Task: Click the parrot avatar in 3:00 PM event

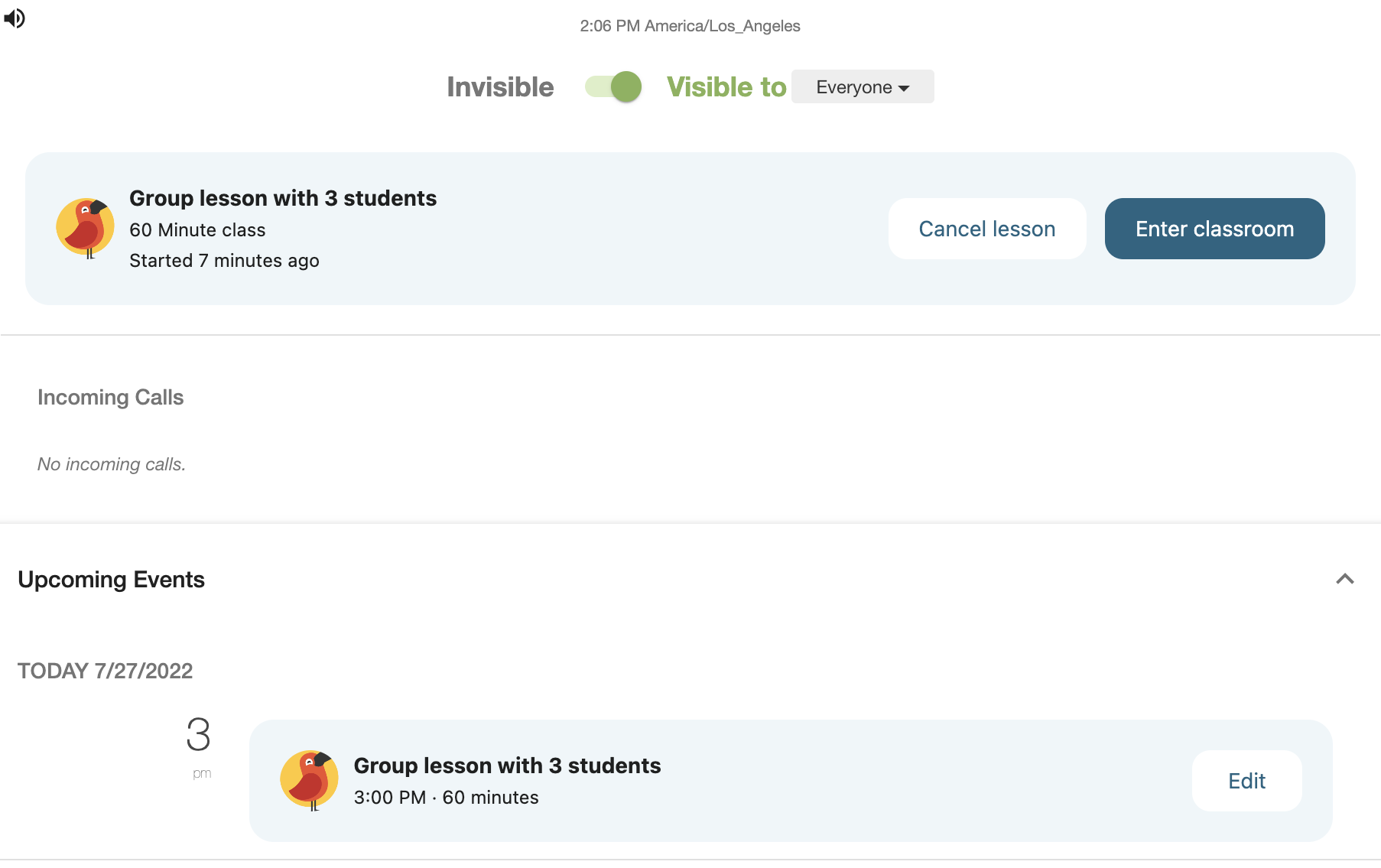Action: click(x=310, y=780)
